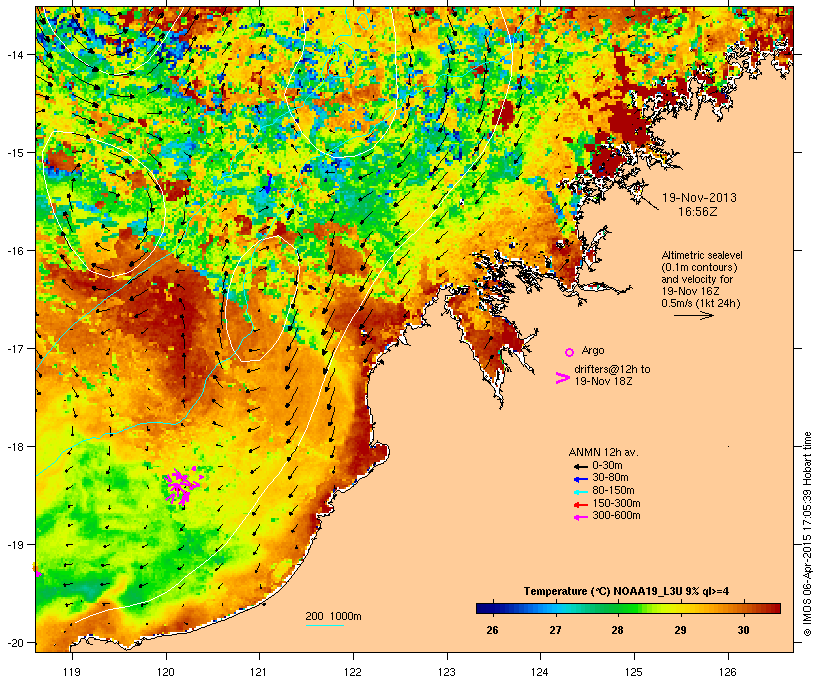The width and height of the screenshot is (820, 680).
Task: Click the longitude axis label 121
Action: pos(259,672)
